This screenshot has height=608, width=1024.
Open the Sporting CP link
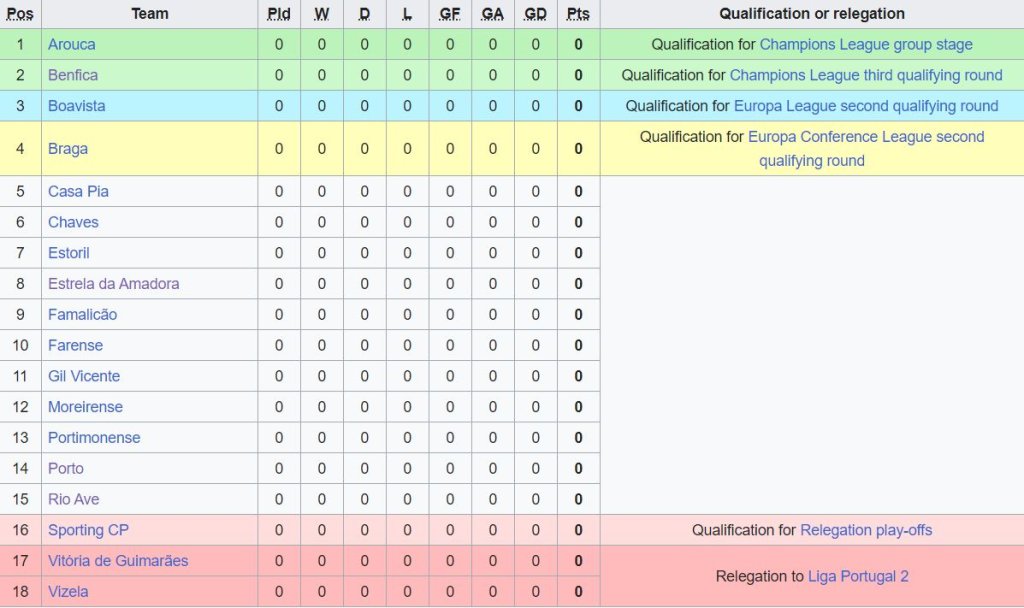pos(88,530)
